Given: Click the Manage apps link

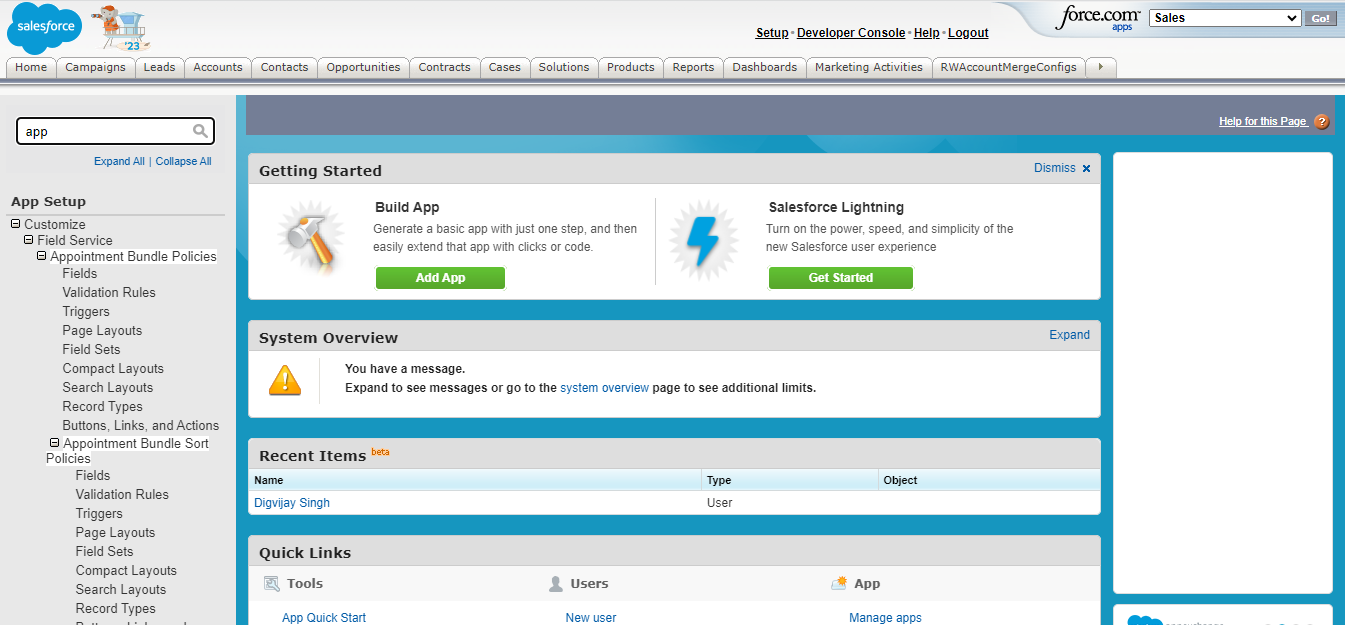Looking at the screenshot, I should (x=885, y=618).
